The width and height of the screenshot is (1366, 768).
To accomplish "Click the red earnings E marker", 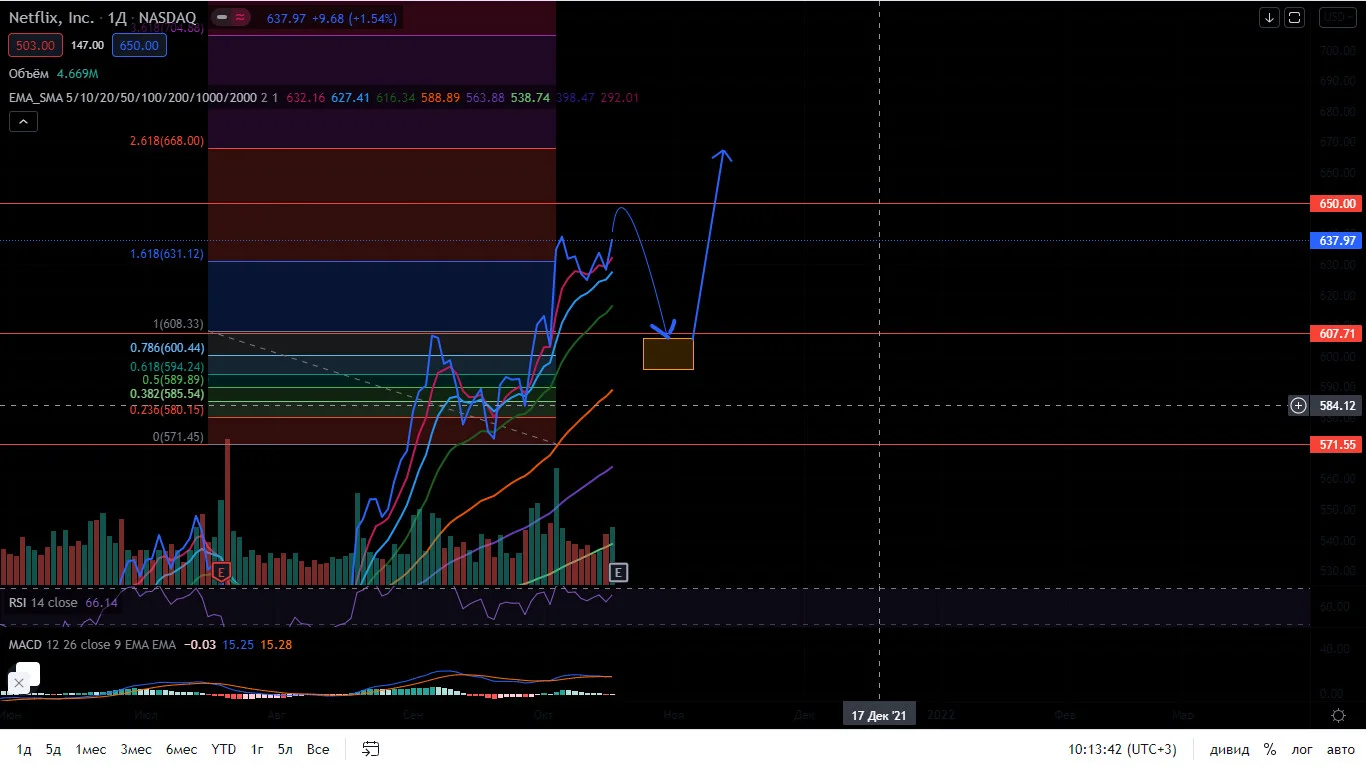I will pyautogui.click(x=222, y=572).
